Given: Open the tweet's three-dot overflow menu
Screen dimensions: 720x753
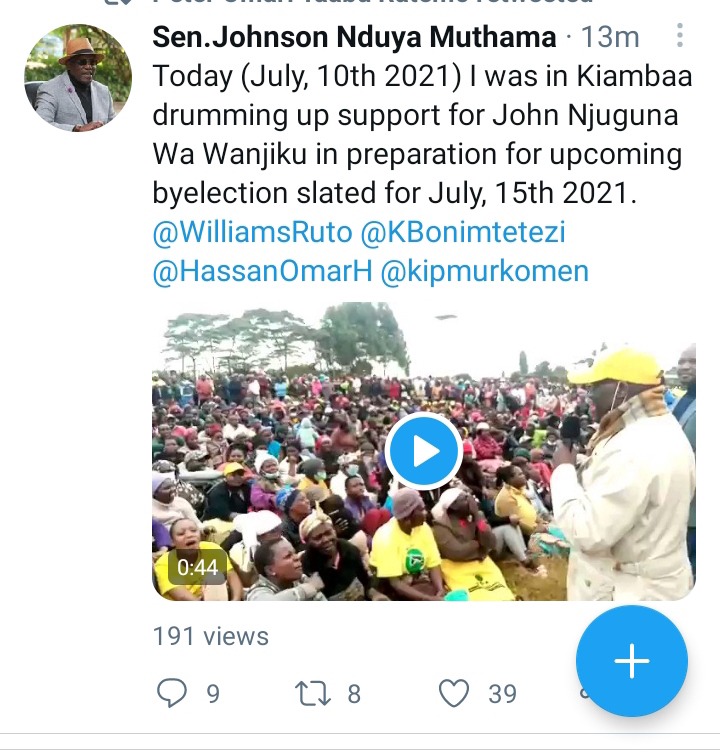Looking at the screenshot, I should (x=679, y=36).
